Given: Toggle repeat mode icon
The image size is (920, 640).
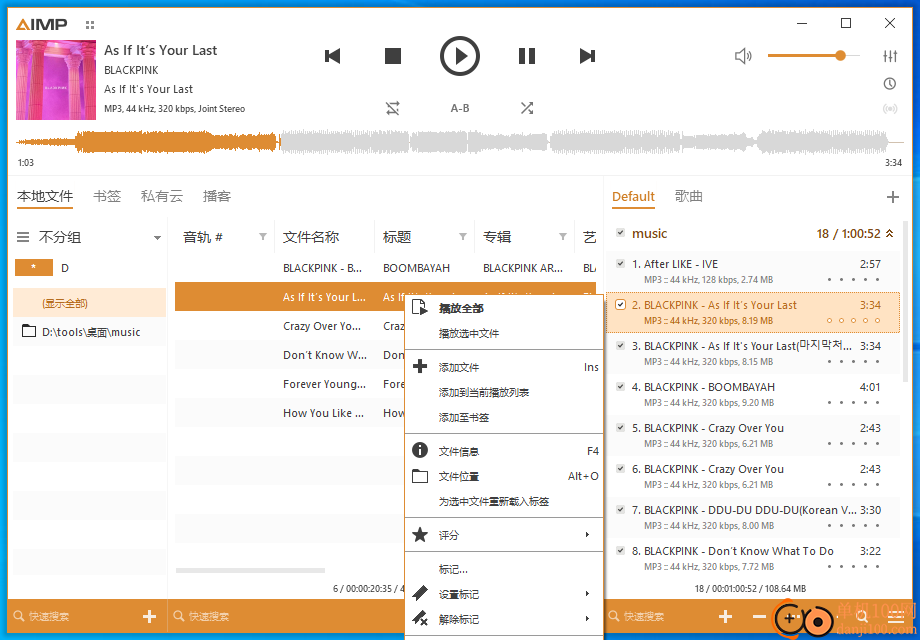Looking at the screenshot, I should pyautogui.click(x=393, y=108).
